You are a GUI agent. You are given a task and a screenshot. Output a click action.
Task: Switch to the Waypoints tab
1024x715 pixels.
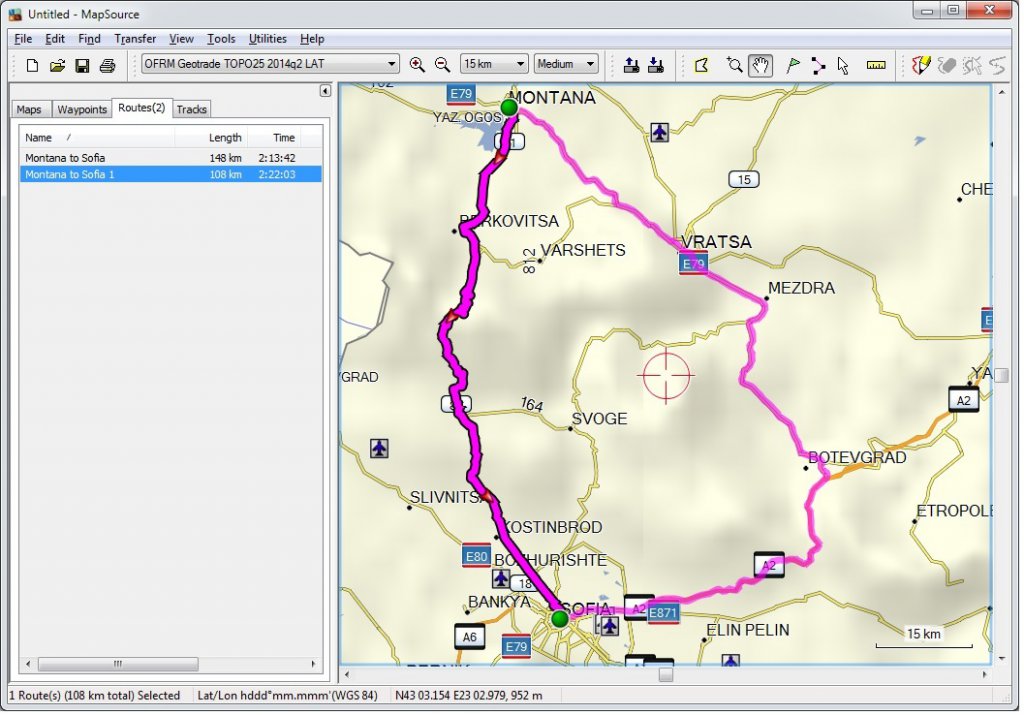tap(82, 109)
